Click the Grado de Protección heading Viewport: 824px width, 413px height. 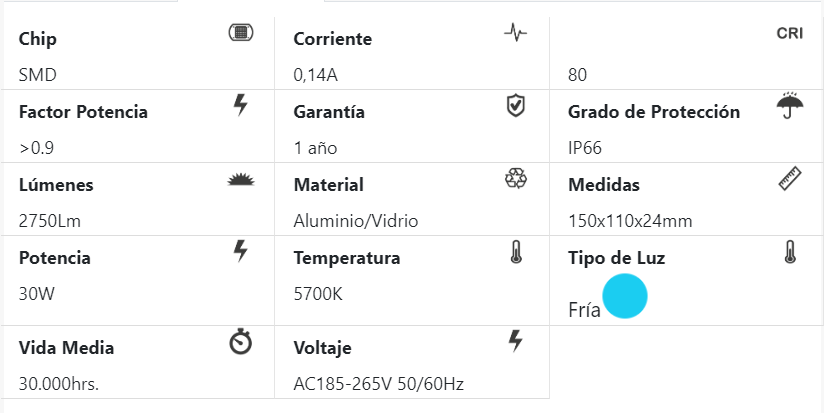click(x=654, y=112)
